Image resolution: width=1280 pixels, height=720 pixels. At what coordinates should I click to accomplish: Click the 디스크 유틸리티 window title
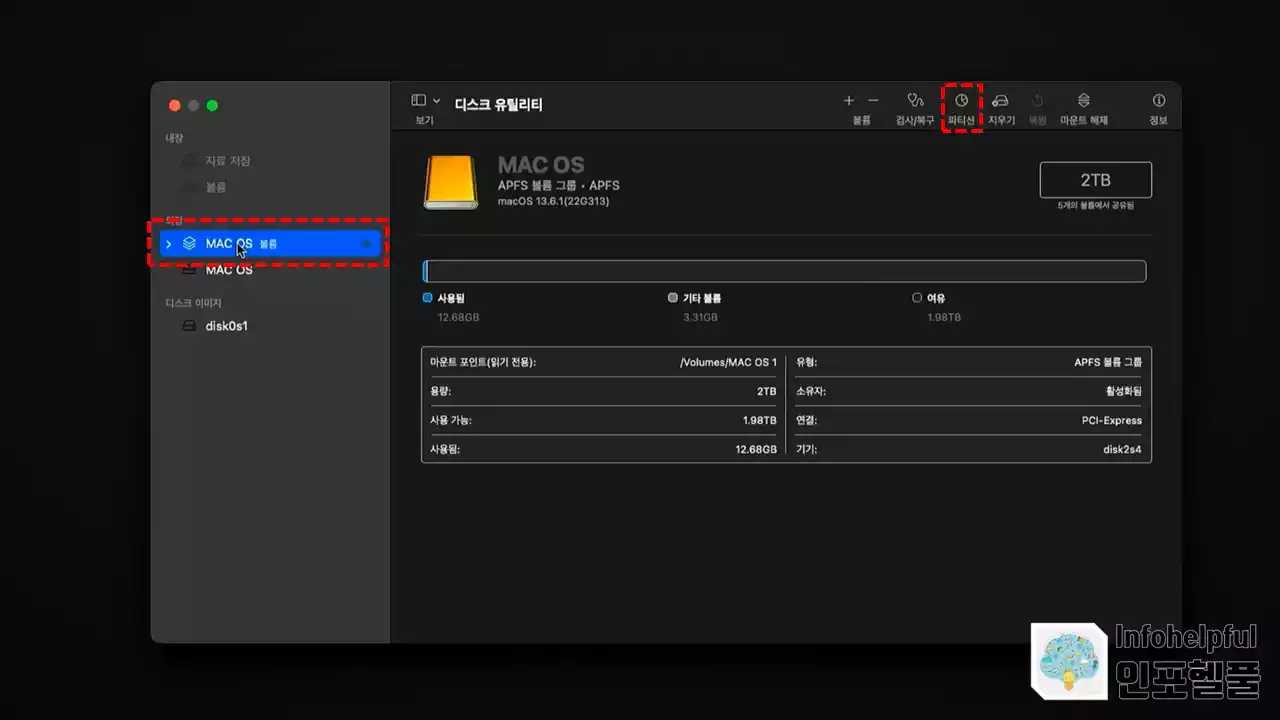click(498, 104)
